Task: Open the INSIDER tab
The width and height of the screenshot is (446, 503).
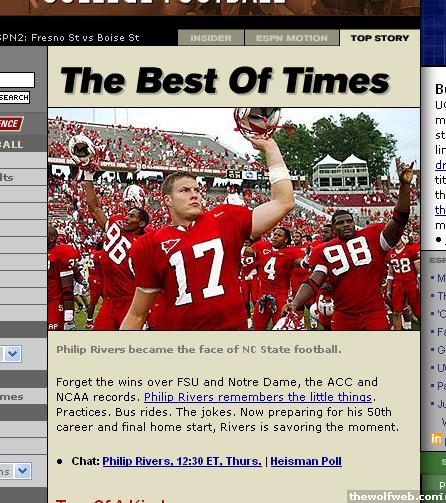Action: point(211,38)
